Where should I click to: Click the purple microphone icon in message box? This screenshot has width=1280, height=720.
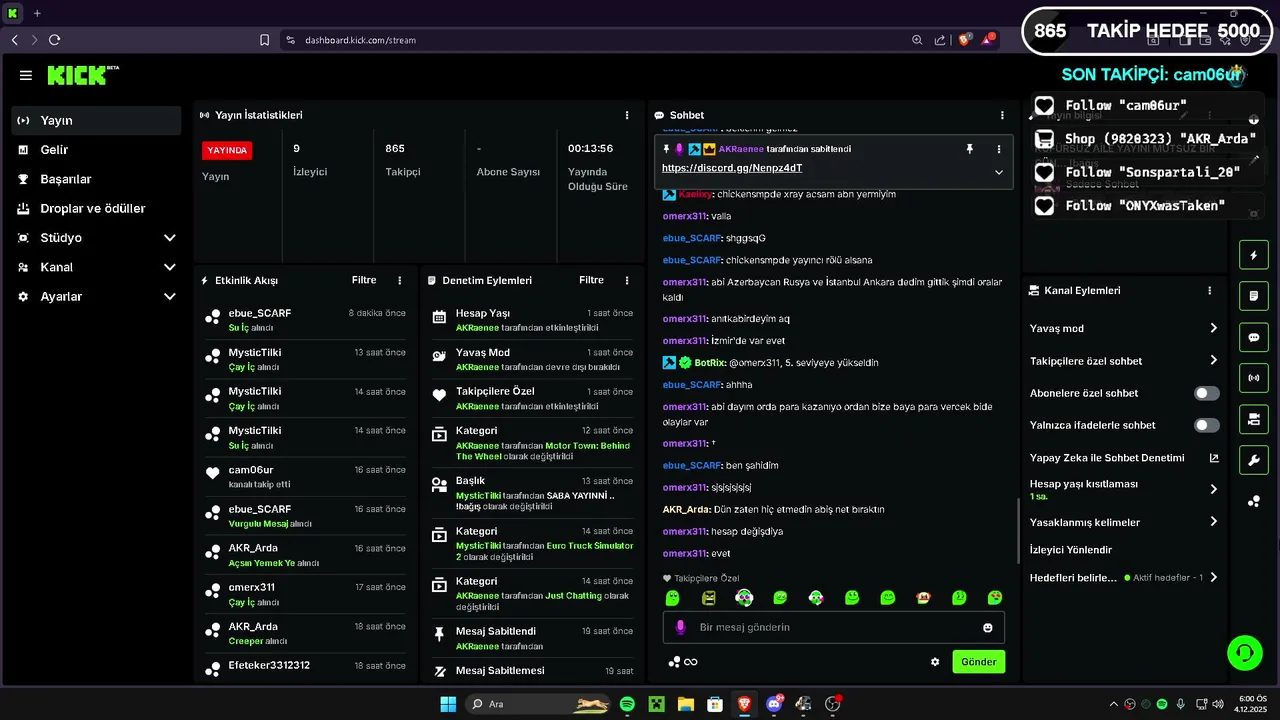pos(680,627)
